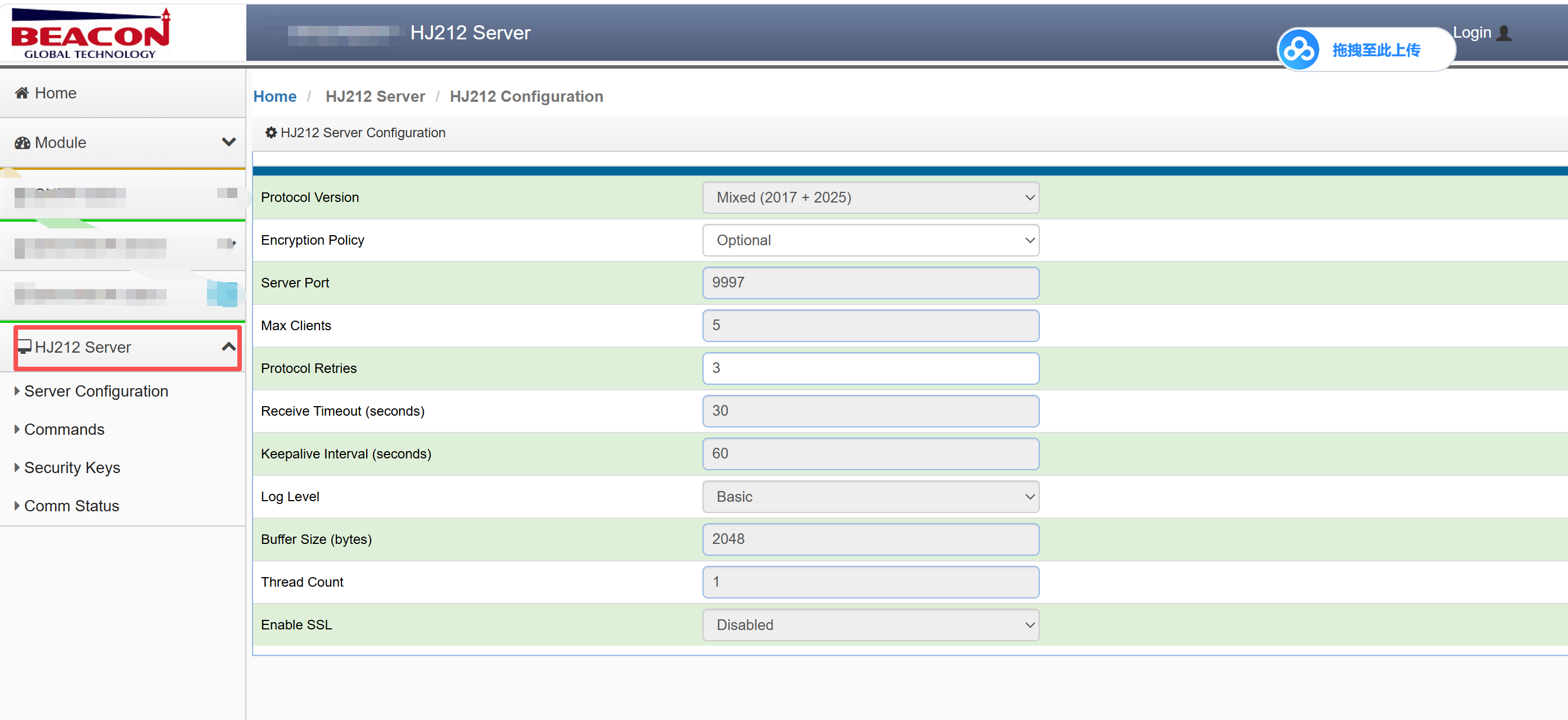This screenshot has width=1568, height=720.
Task: Click the triangle arrow beside Server Configuration
Action: [x=17, y=391]
